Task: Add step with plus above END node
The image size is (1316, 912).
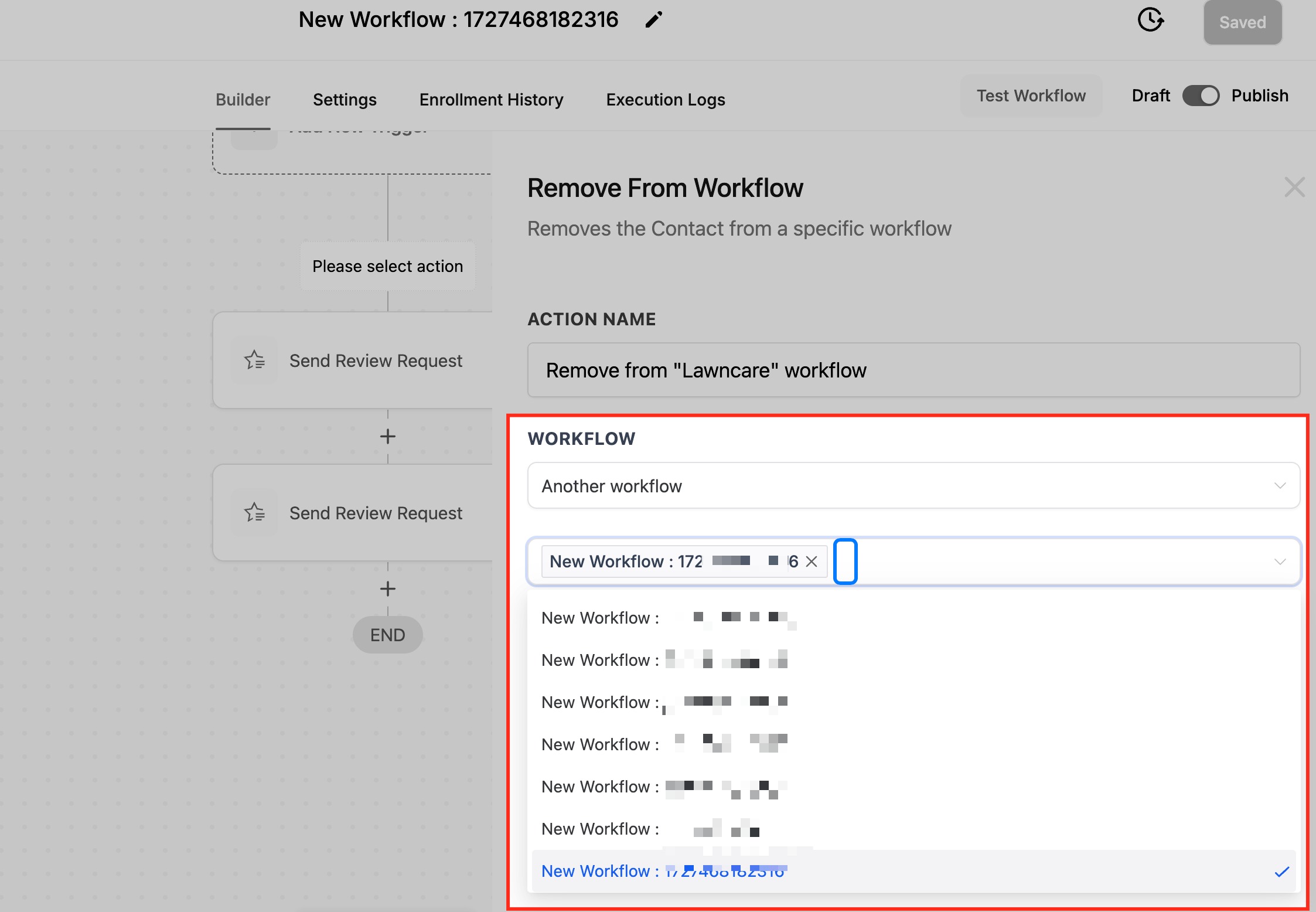Action: click(x=387, y=589)
